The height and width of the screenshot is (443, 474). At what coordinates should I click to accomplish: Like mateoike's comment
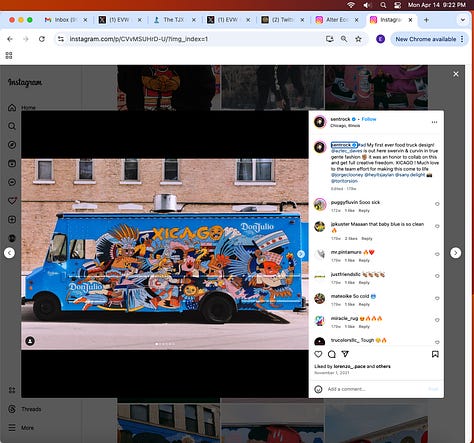click(x=437, y=298)
